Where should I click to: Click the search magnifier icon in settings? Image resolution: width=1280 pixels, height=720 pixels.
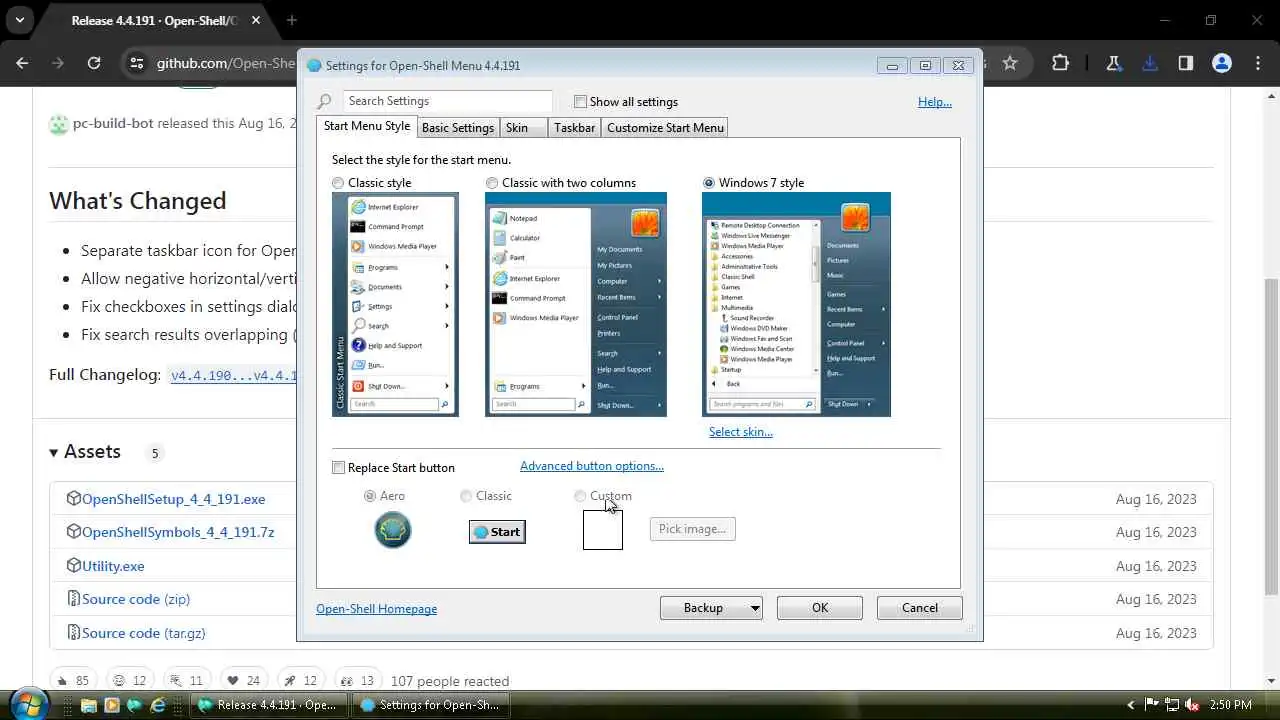click(325, 101)
